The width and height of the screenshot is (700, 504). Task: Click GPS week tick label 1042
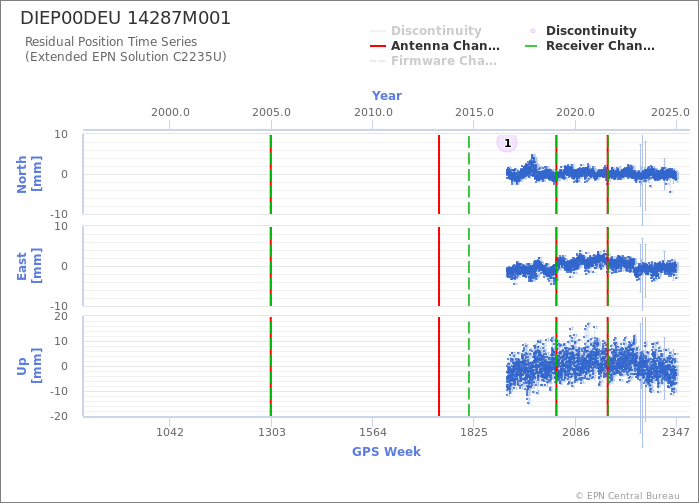pyautogui.click(x=170, y=432)
